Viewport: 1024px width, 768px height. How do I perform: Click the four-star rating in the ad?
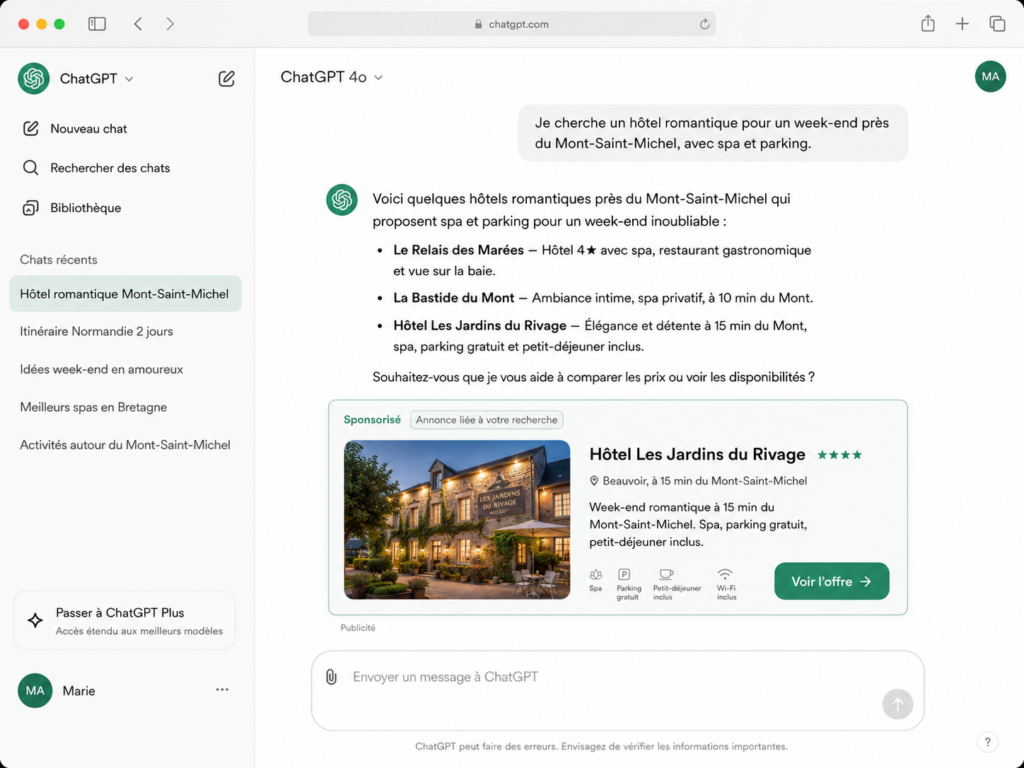pos(840,455)
